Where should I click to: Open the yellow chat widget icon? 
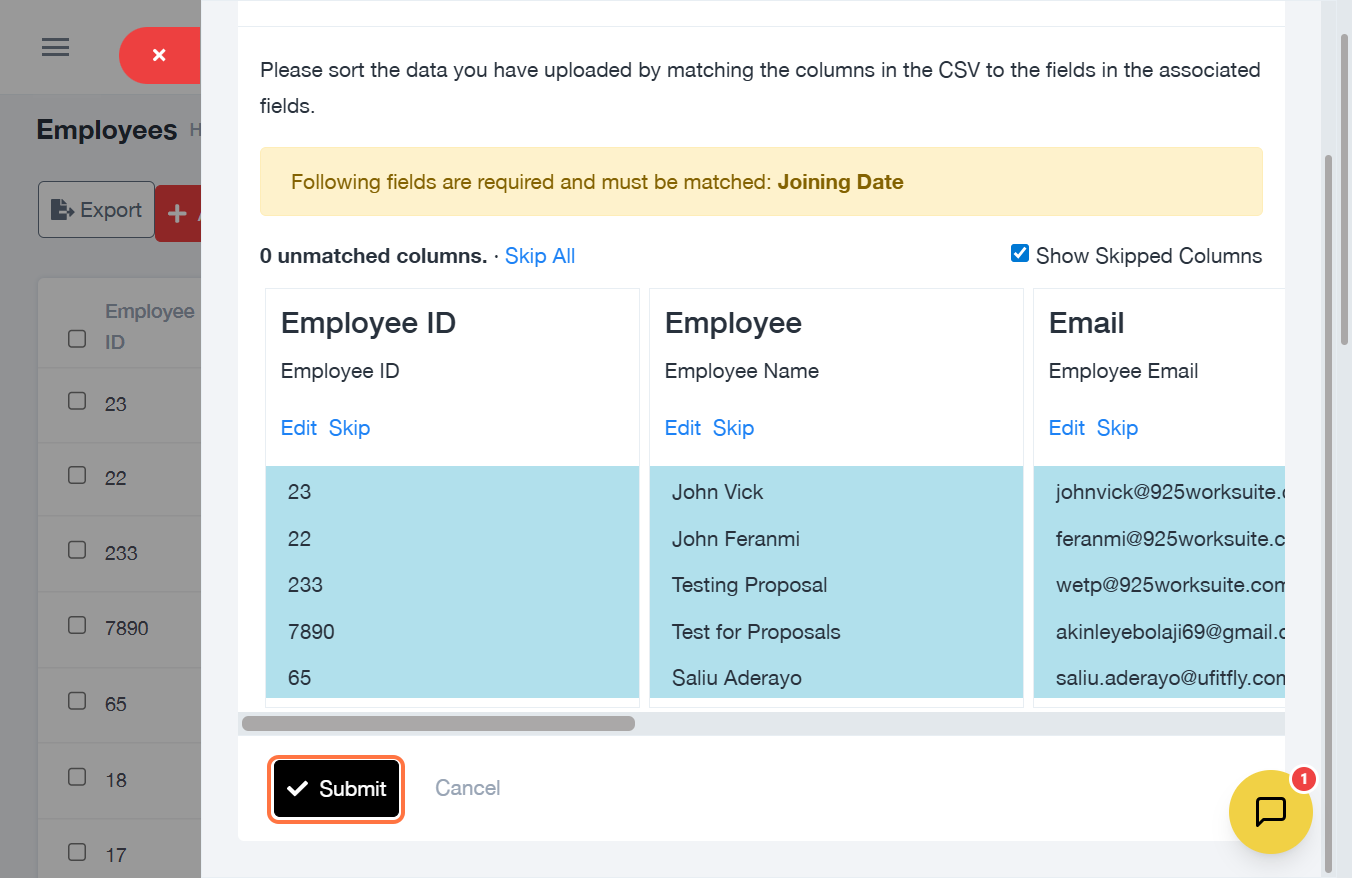tap(1270, 811)
